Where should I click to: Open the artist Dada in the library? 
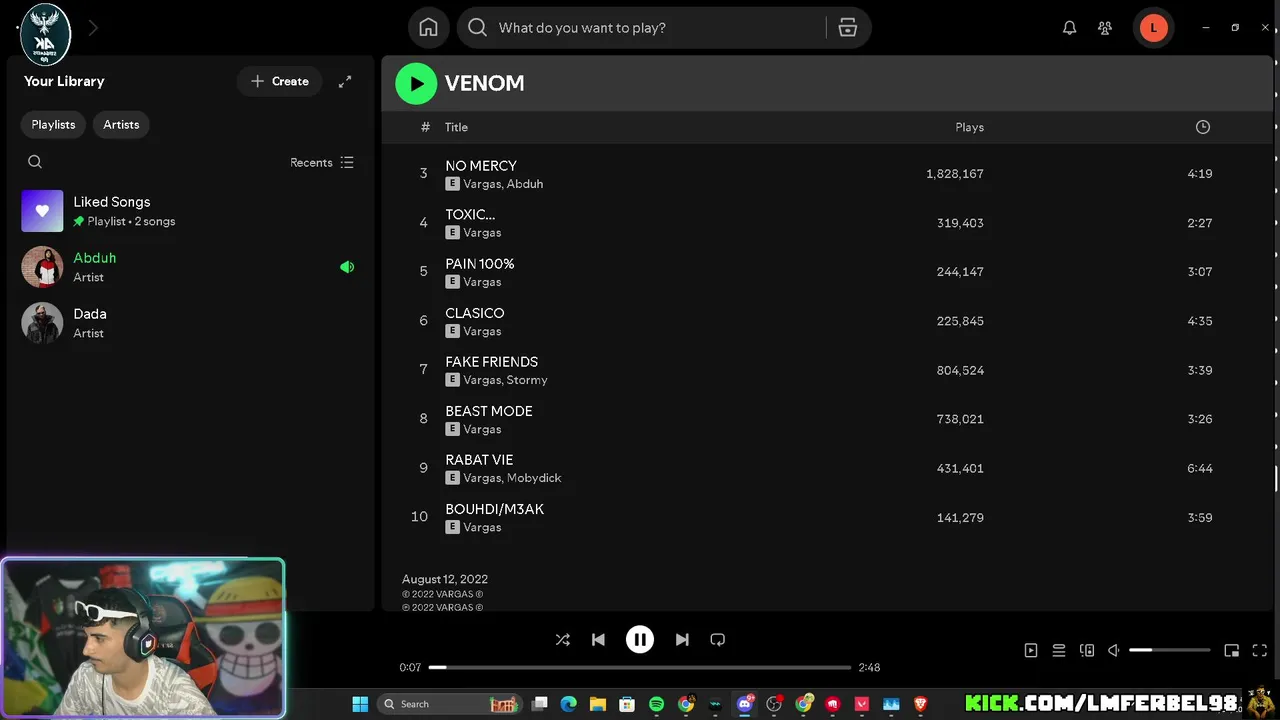(x=190, y=323)
